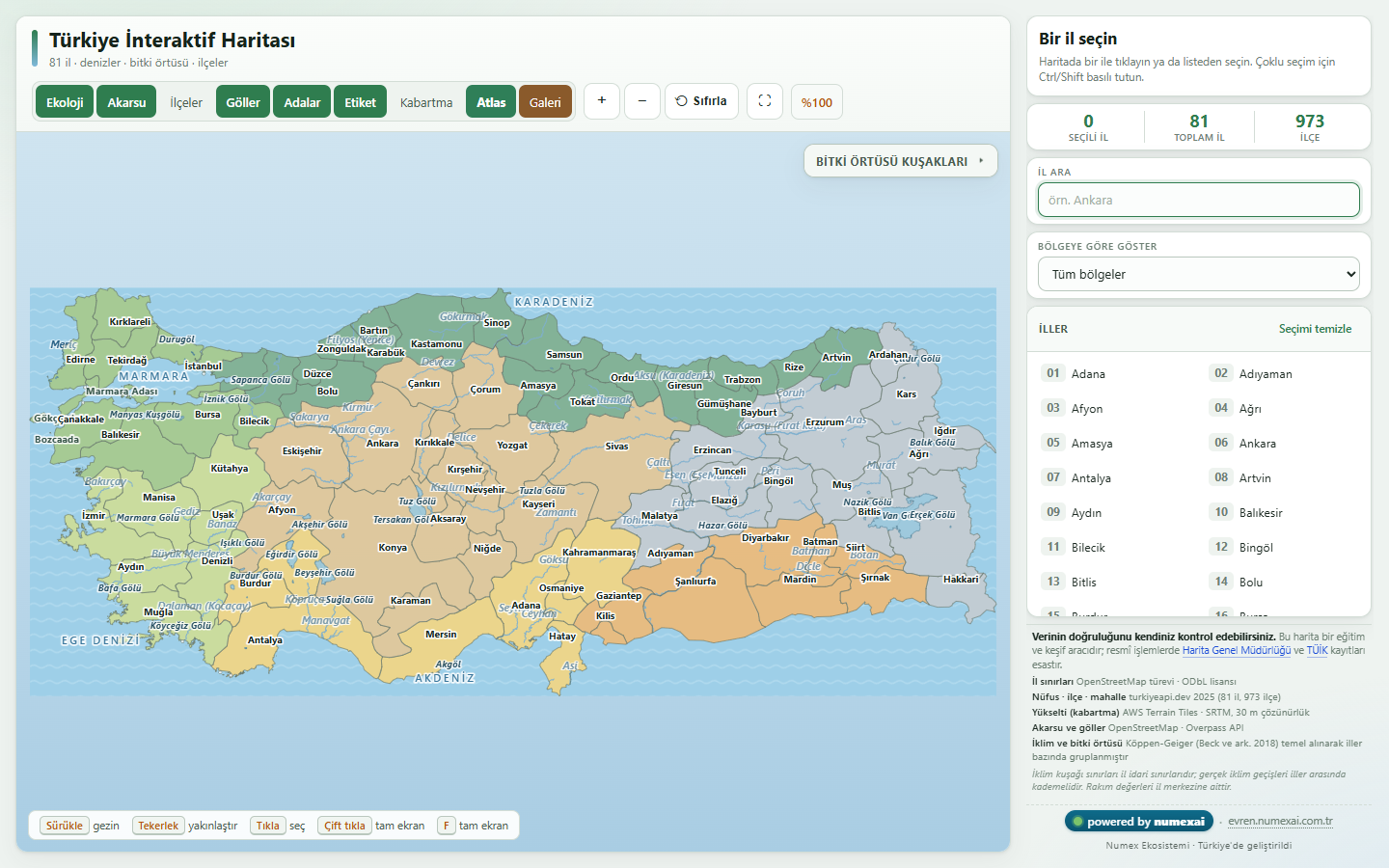Toggle the Ekoloji layer
The width and height of the screenshot is (1389, 868).
[x=65, y=102]
